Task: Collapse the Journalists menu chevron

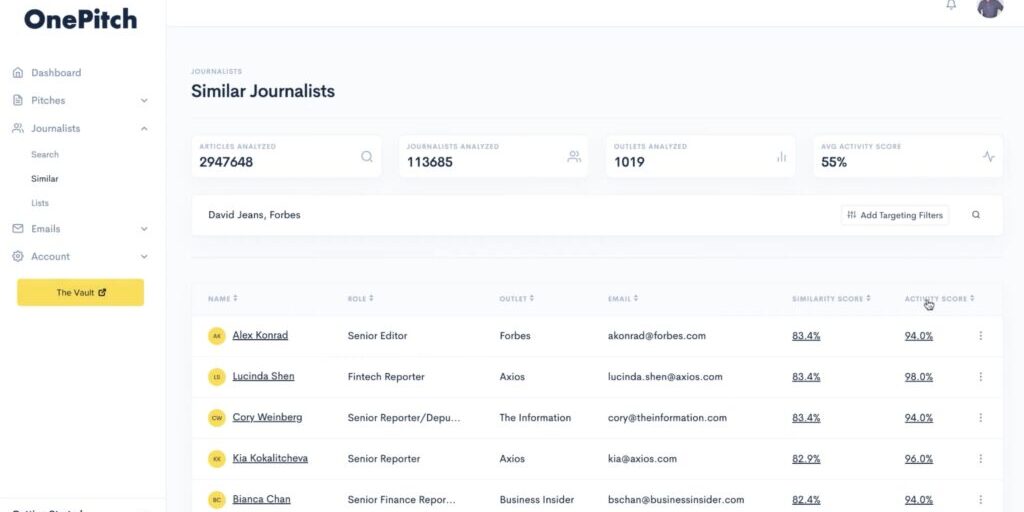Action: coord(144,129)
